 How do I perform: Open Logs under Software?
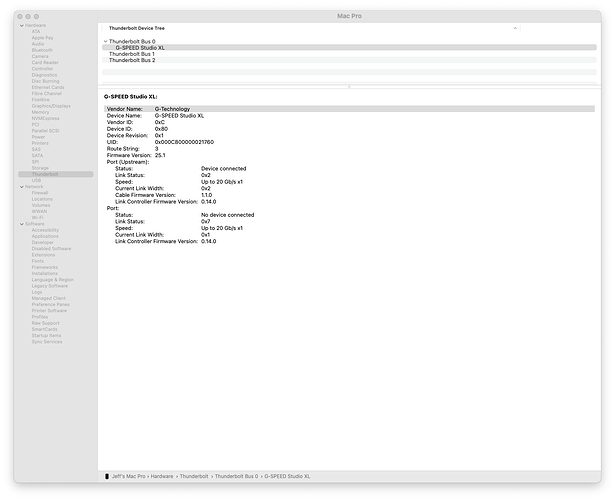point(37,292)
